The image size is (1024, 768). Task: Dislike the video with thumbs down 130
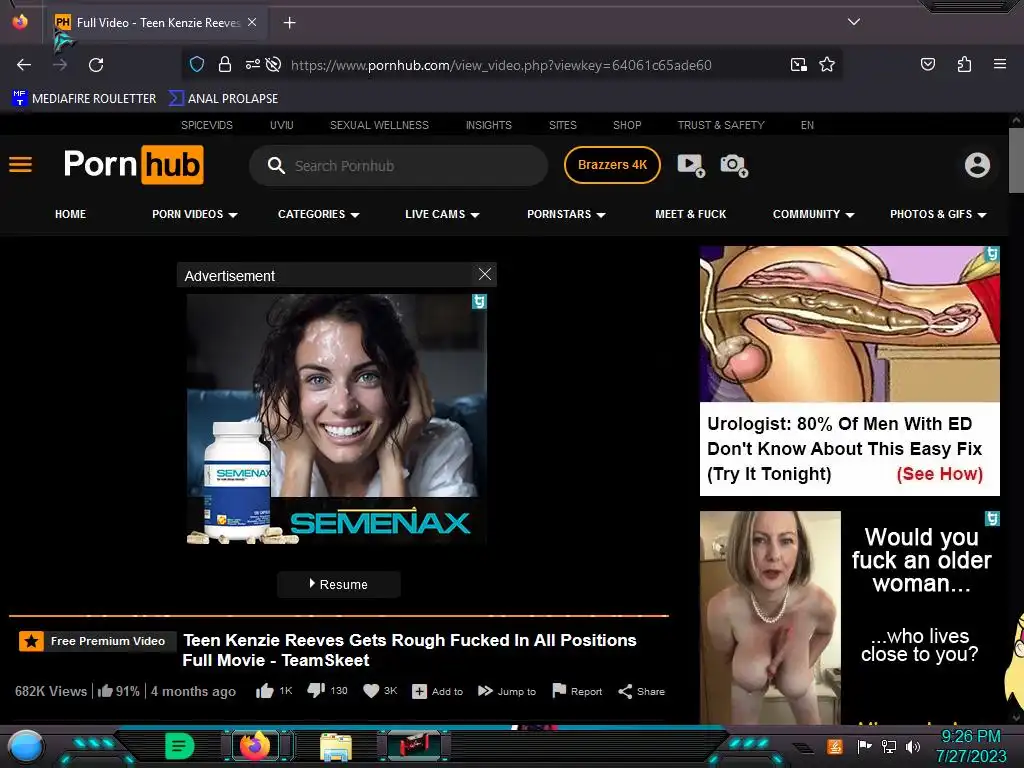click(327, 691)
